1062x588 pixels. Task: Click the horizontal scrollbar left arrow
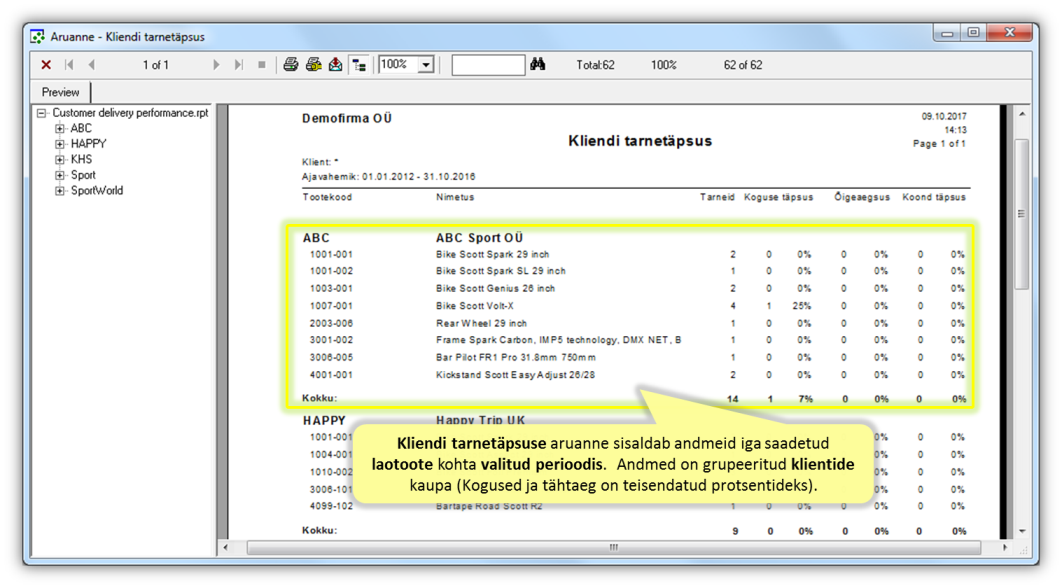(x=226, y=547)
